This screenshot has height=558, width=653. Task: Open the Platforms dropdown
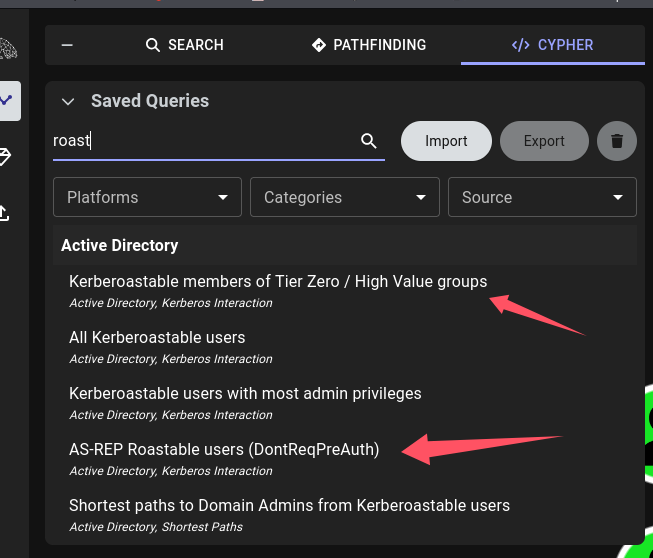[147, 197]
